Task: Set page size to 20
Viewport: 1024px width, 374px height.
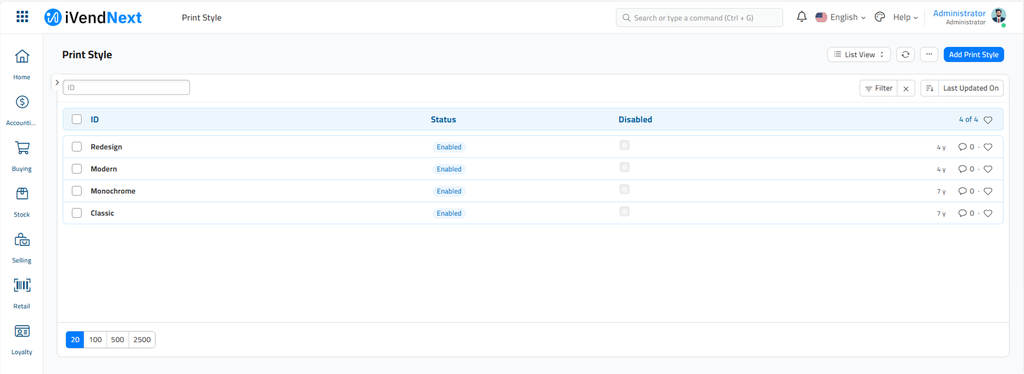Action: coord(75,340)
